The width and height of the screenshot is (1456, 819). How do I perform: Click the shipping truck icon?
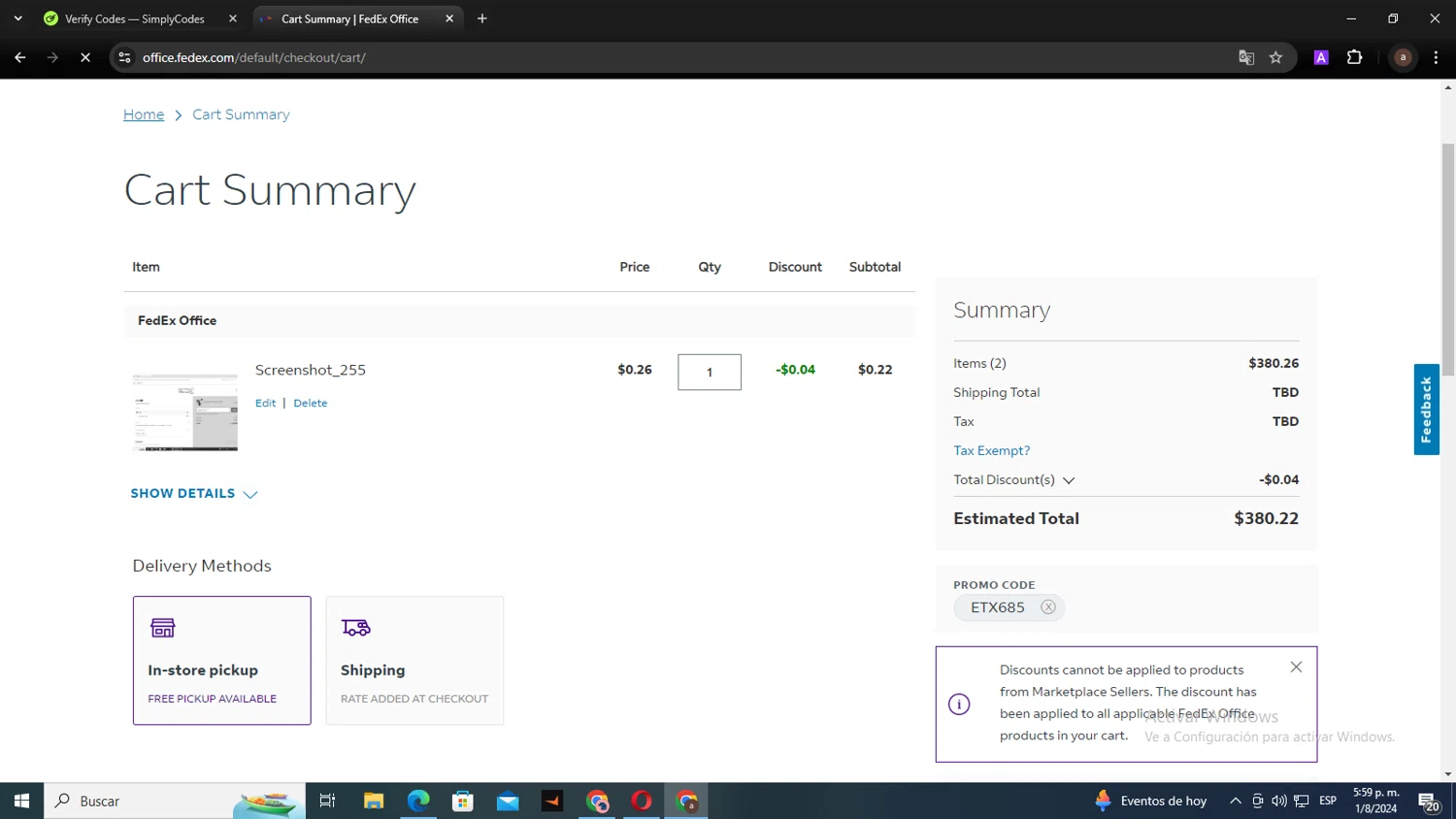click(356, 628)
